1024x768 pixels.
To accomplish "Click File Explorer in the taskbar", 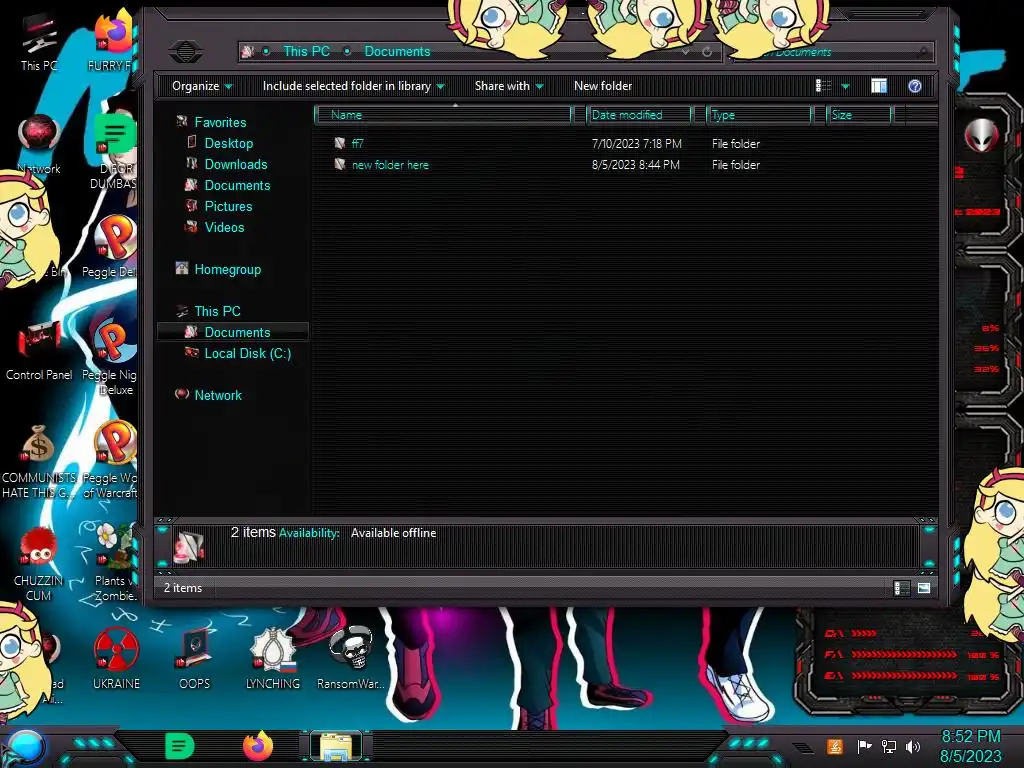I will pos(336,746).
